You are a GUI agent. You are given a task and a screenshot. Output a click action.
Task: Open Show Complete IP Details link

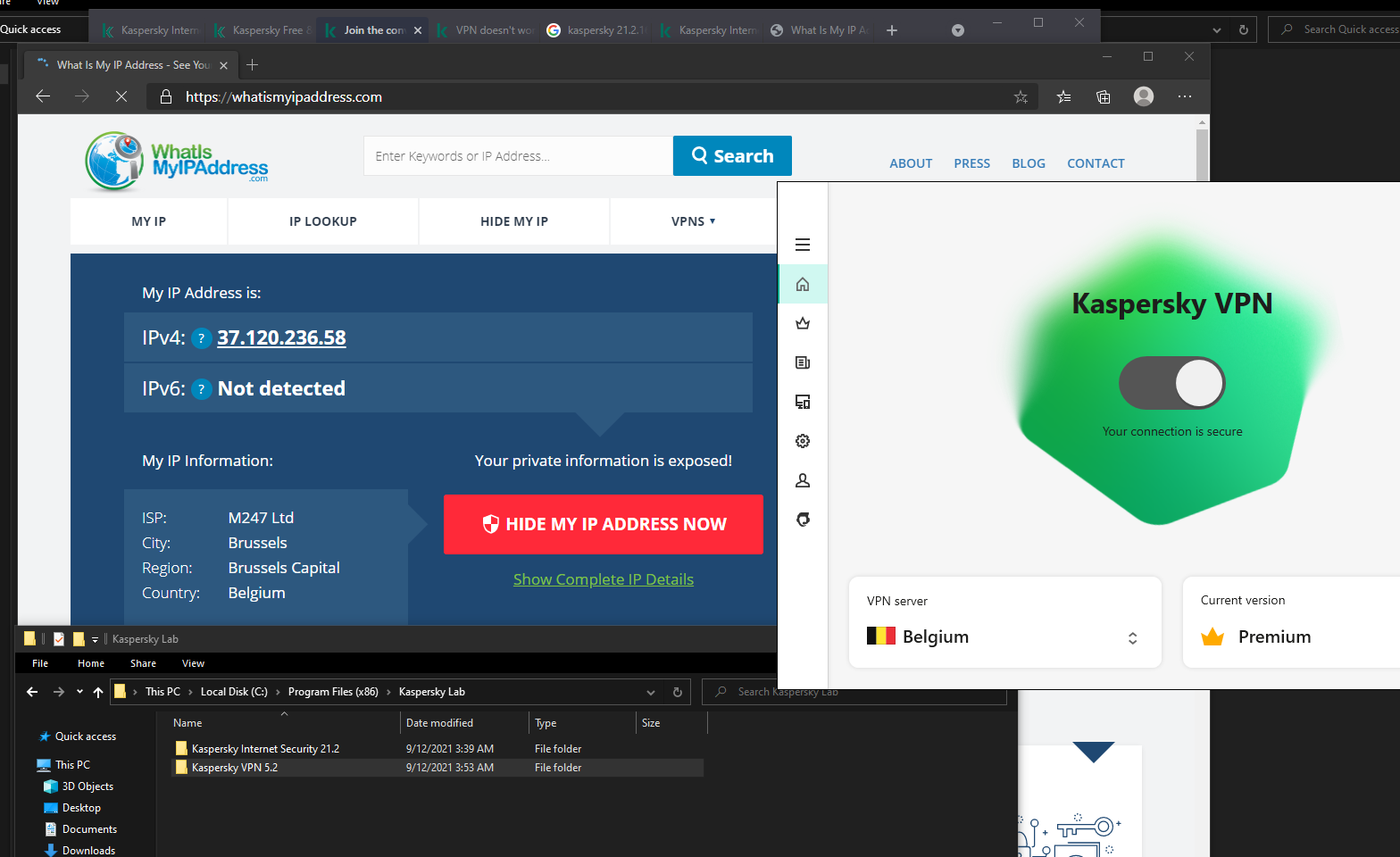(604, 579)
